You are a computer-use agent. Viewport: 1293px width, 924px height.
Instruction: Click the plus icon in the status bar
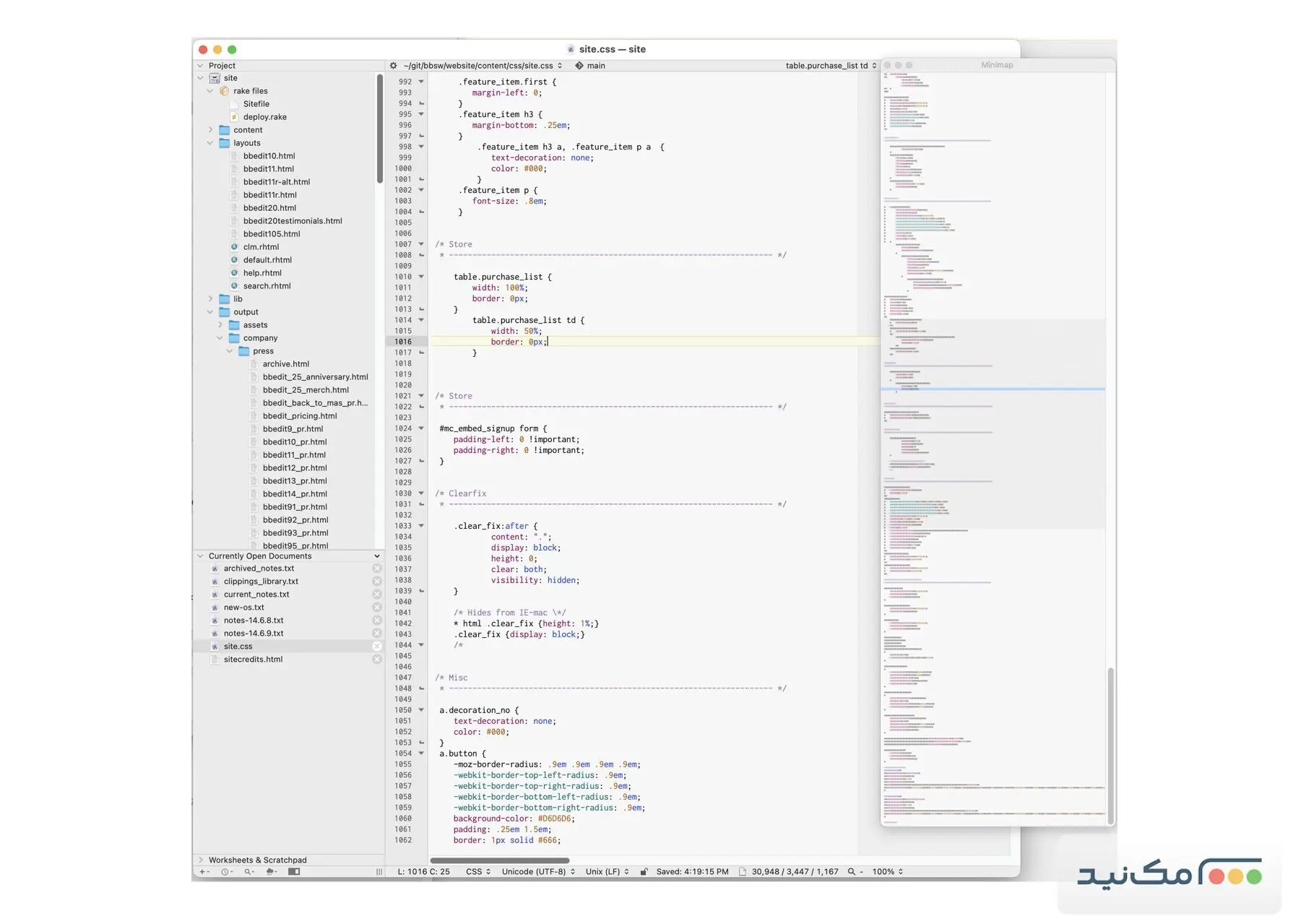point(202,871)
